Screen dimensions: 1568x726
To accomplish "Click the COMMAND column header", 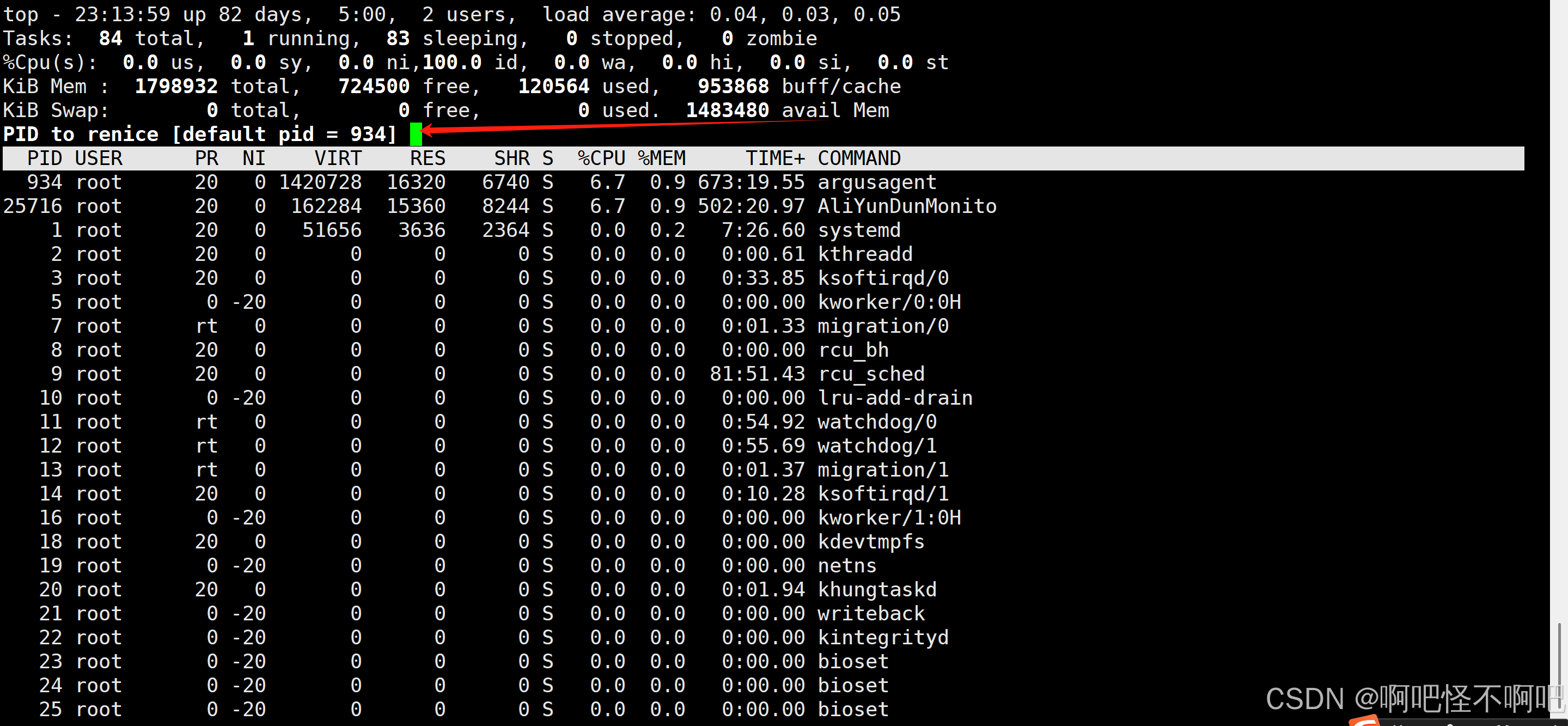I will pos(858,158).
